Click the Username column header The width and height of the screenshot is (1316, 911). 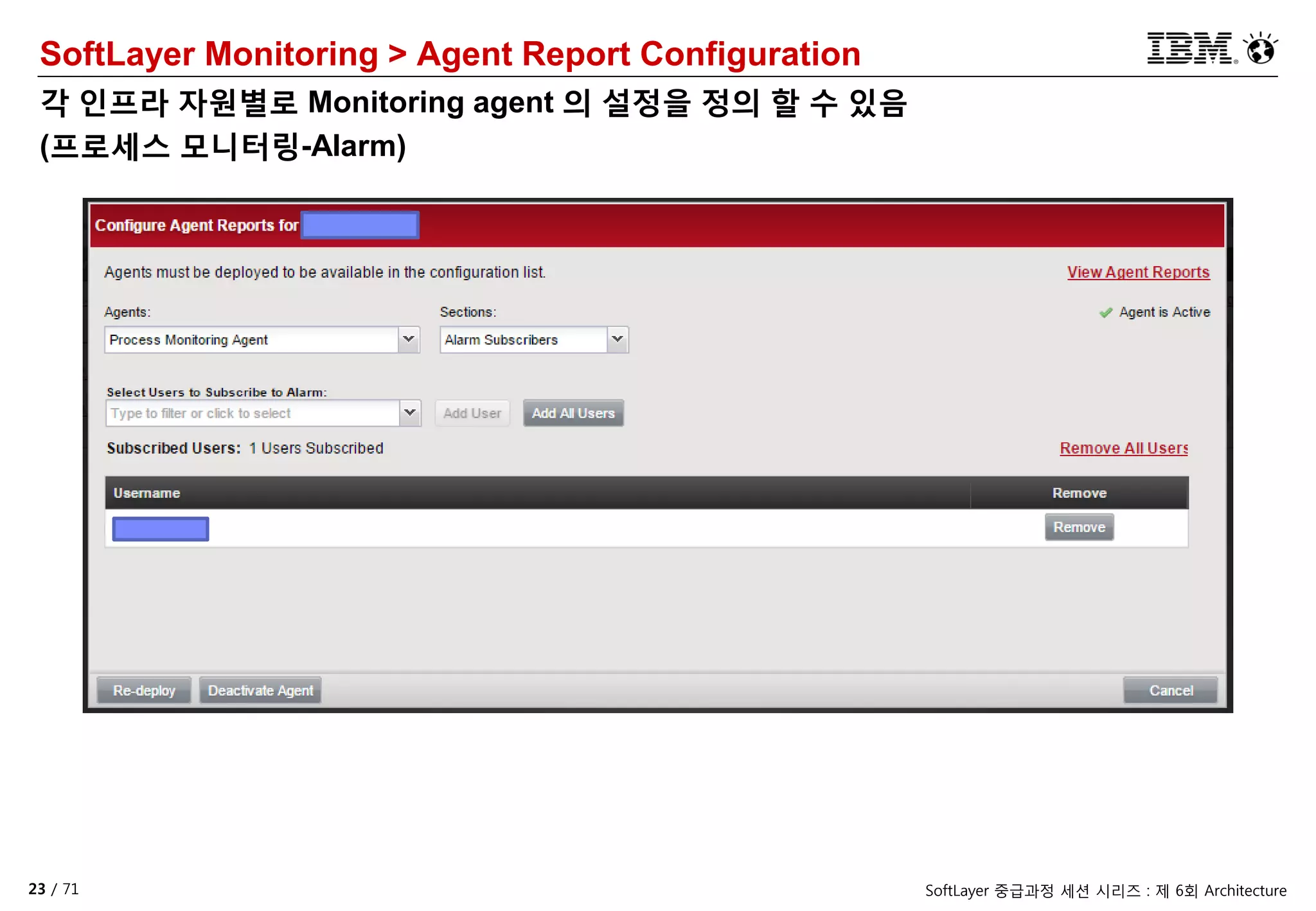click(537, 493)
